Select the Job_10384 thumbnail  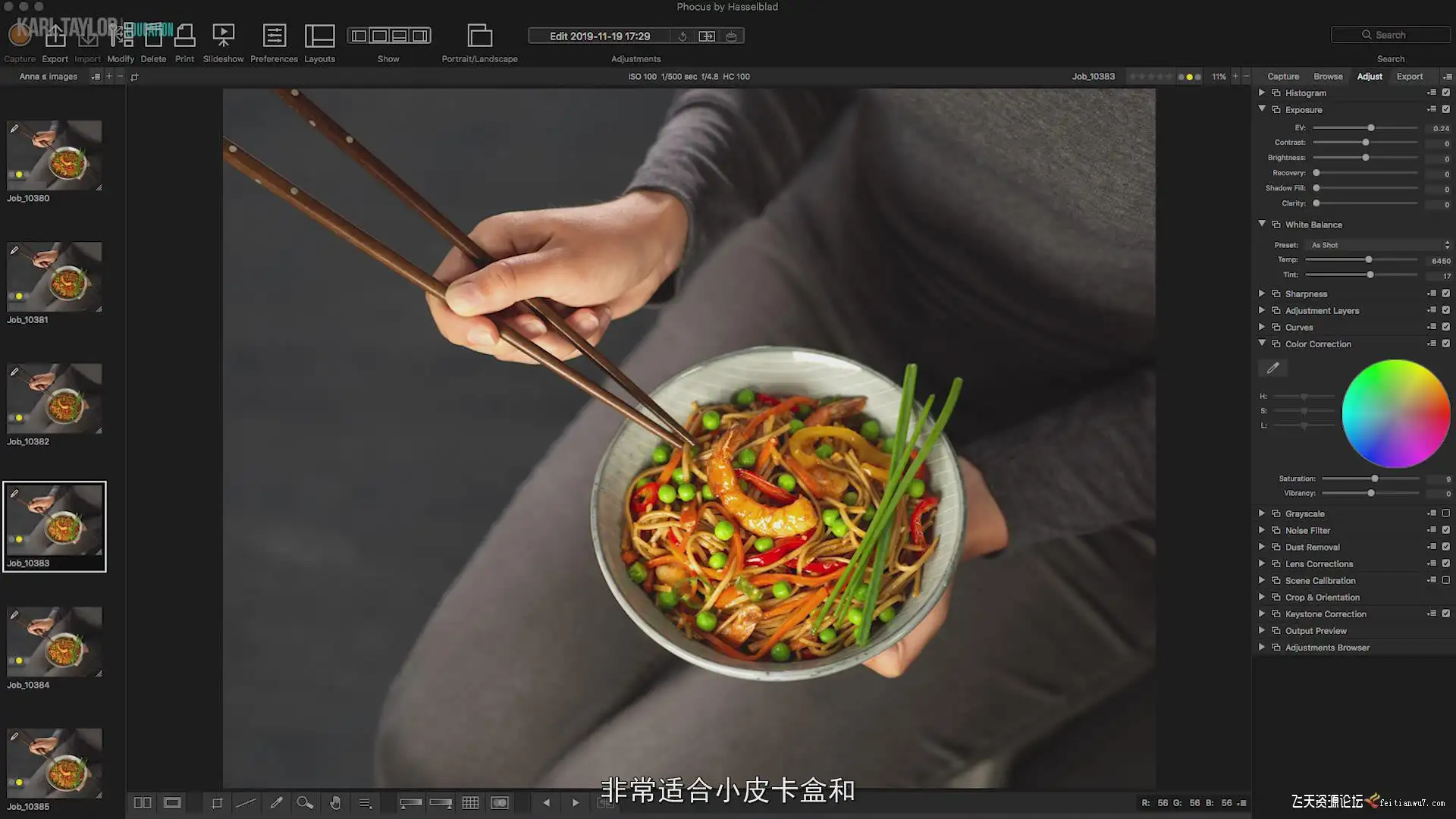pyautogui.click(x=55, y=642)
